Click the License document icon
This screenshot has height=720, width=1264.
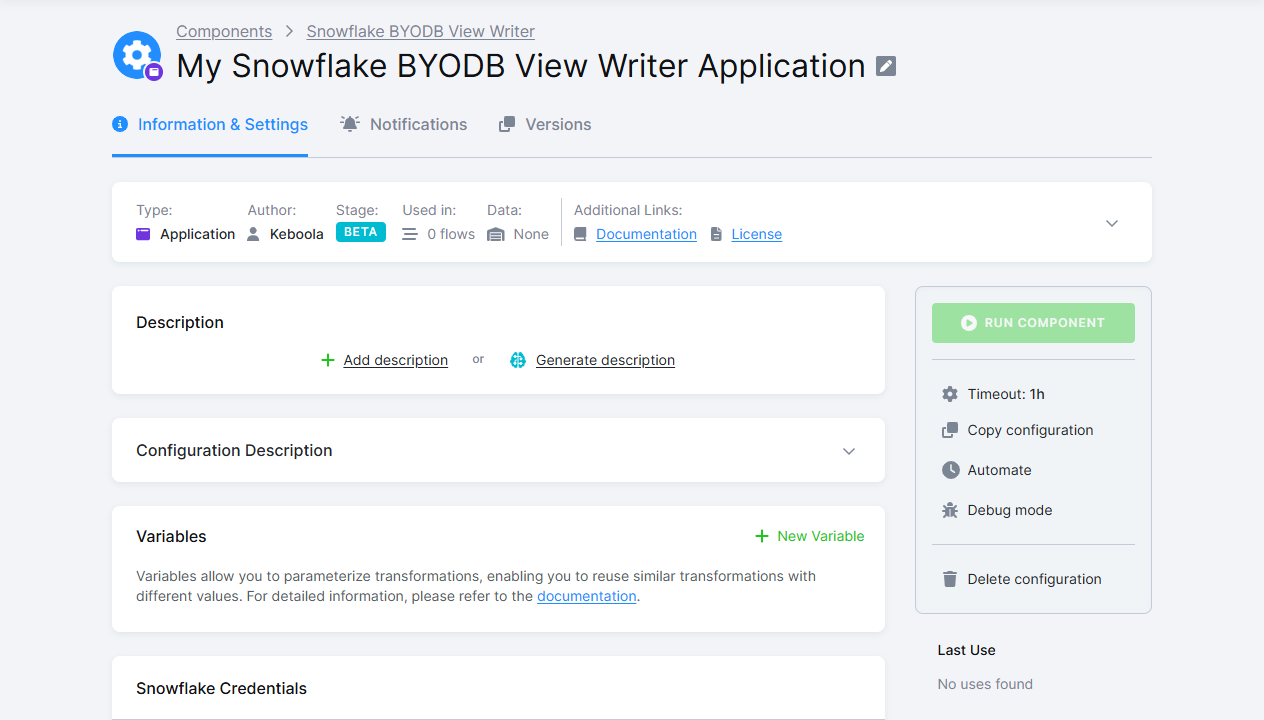point(716,233)
